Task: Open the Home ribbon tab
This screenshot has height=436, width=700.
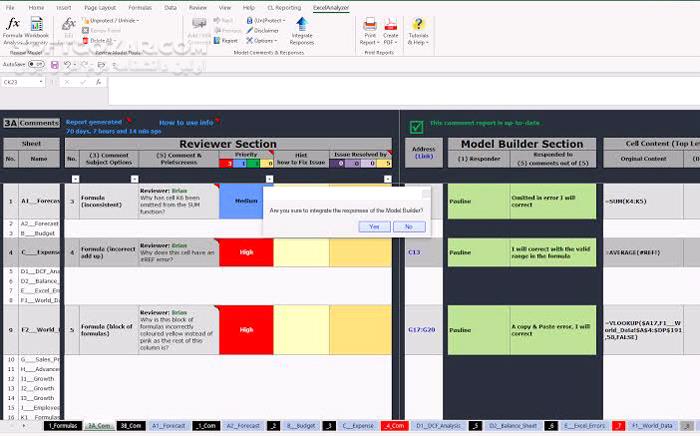Action: [36, 8]
